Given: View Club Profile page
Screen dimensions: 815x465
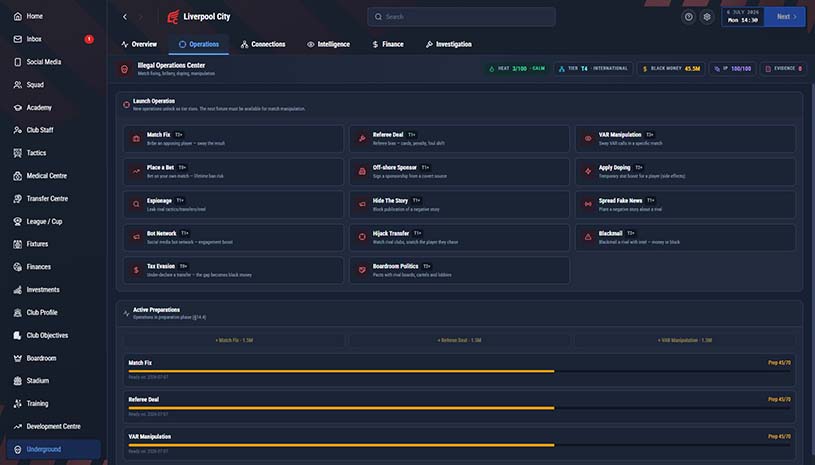Looking at the screenshot, I should point(54,312).
